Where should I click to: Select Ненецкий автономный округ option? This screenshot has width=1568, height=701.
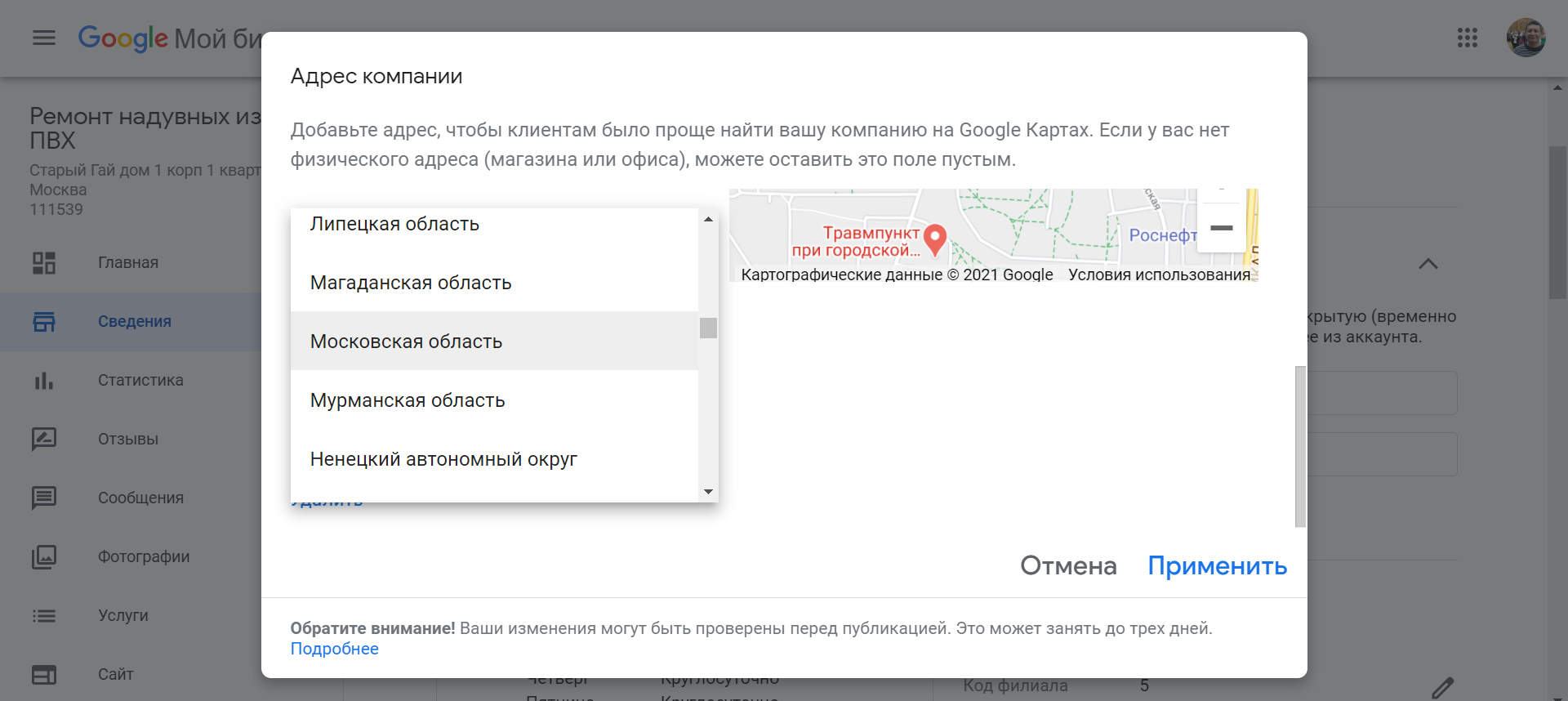(x=494, y=459)
